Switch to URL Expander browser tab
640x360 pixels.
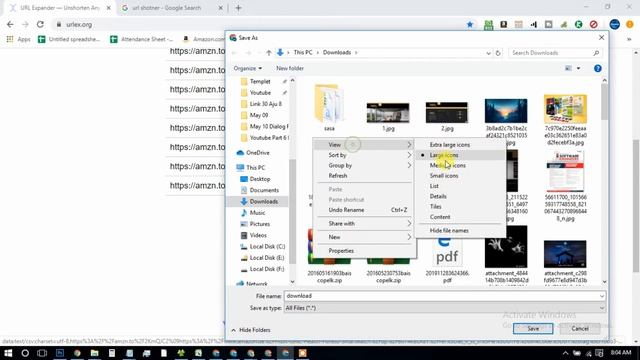60,8
